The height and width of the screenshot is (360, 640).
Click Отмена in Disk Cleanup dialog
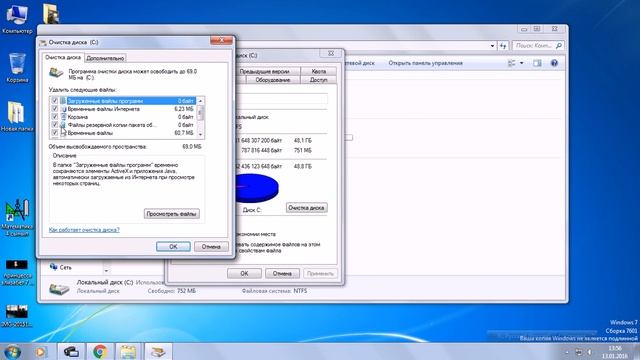point(211,247)
